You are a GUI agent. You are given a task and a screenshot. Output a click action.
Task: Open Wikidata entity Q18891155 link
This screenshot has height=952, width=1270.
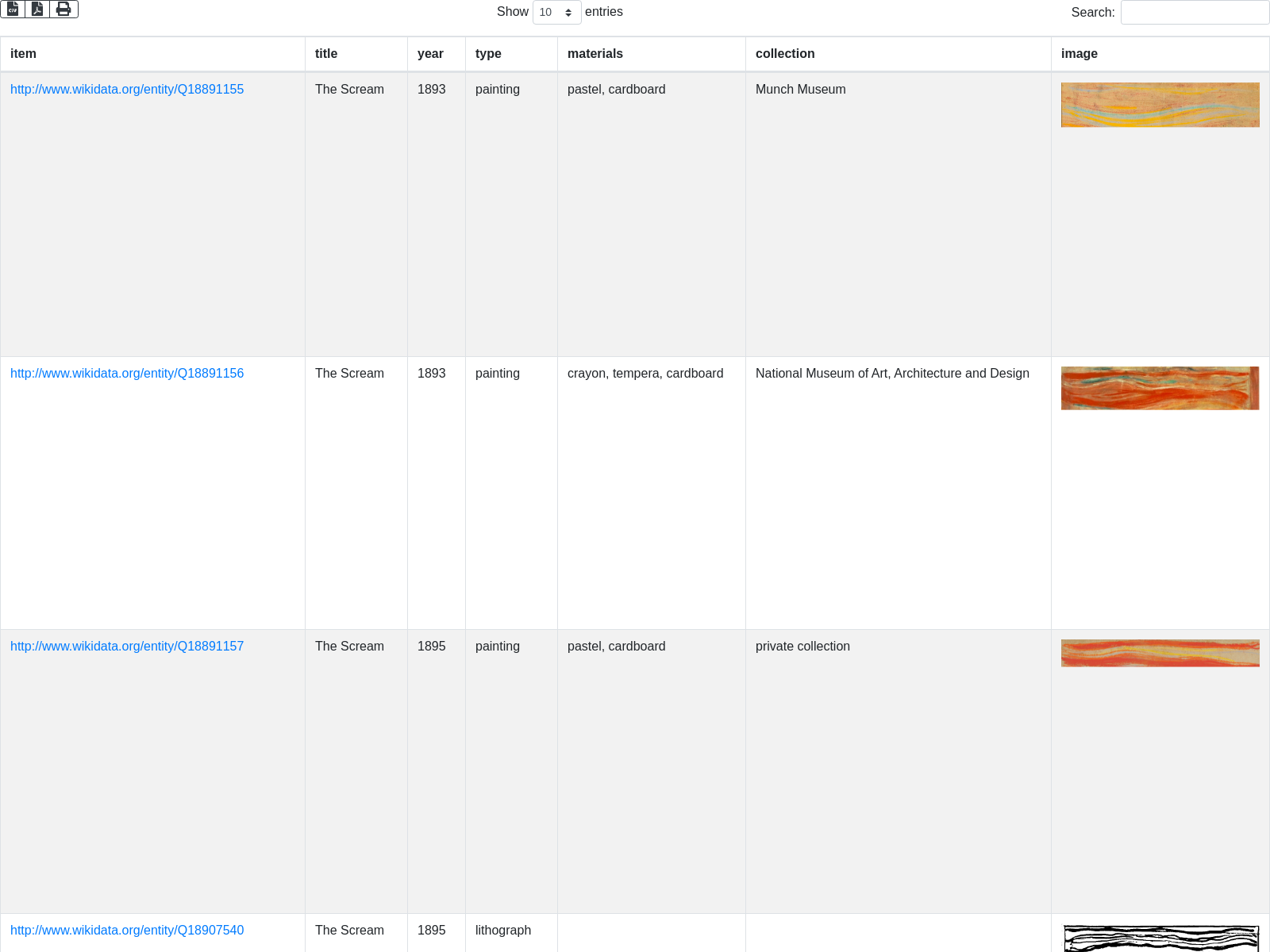pyautogui.click(x=127, y=90)
